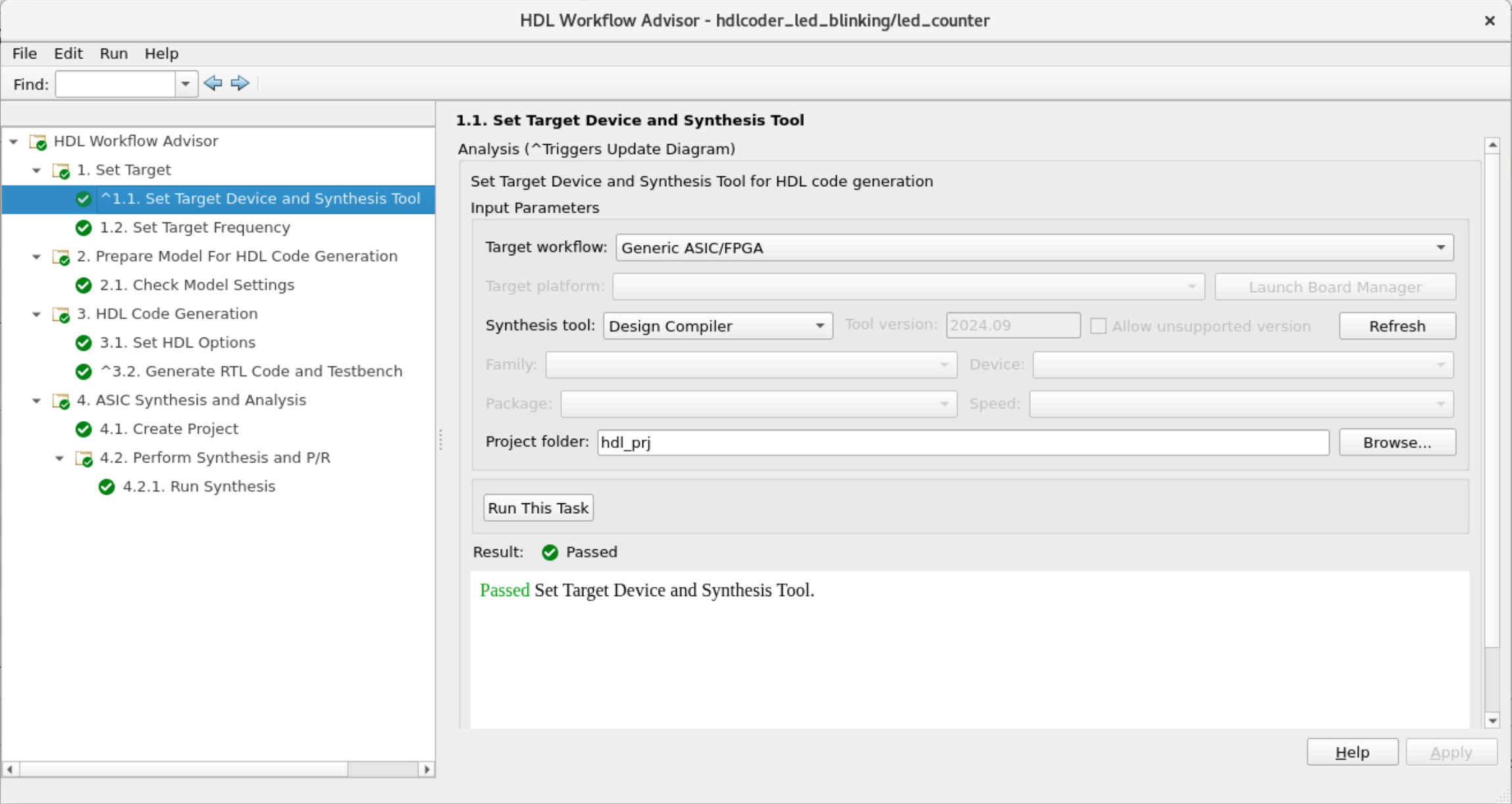1512x804 pixels.
Task: Click the scroll up arrow in right pane
Action: [x=1492, y=145]
